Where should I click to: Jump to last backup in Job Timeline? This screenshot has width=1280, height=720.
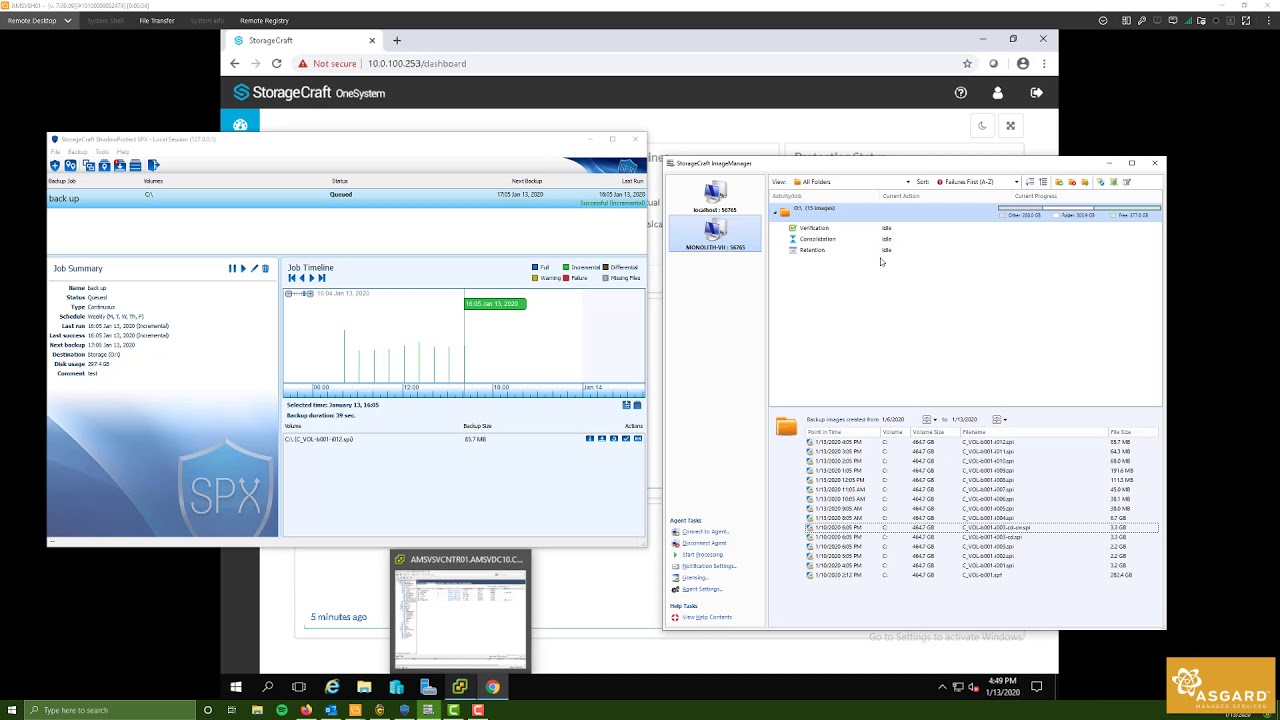(x=322, y=278)
